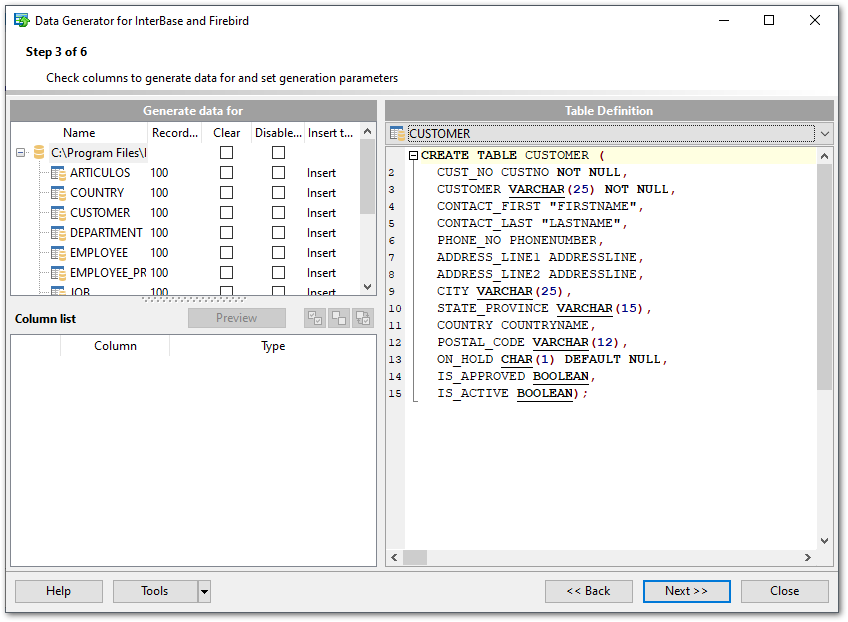
Task: Click the table tree vertical scrollbar thumb
Action: pos(368,176)
